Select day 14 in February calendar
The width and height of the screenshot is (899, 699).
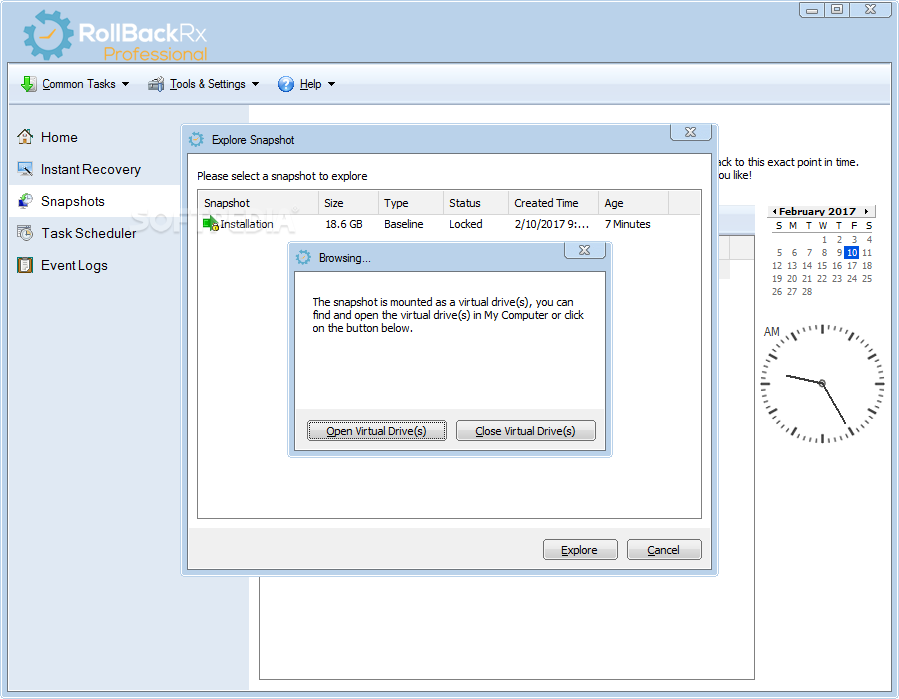tap(807, 266)
